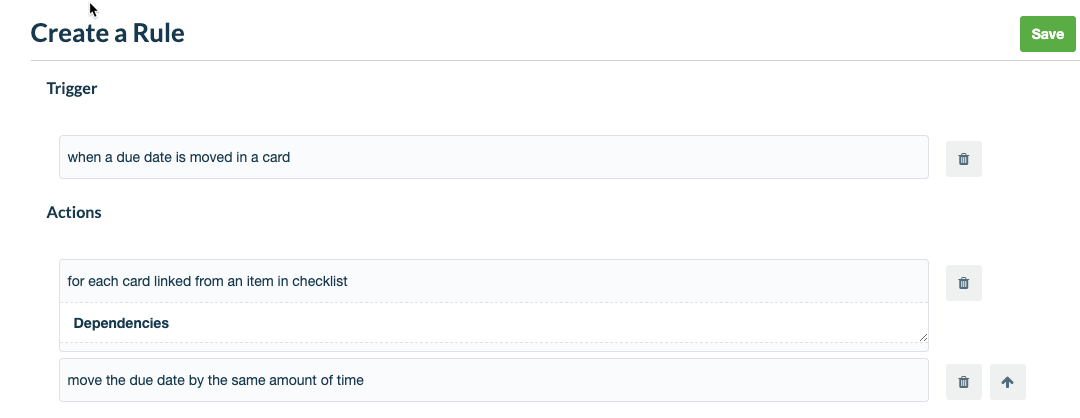
Task: Click the Trigger section label
Action: point(72,88)
